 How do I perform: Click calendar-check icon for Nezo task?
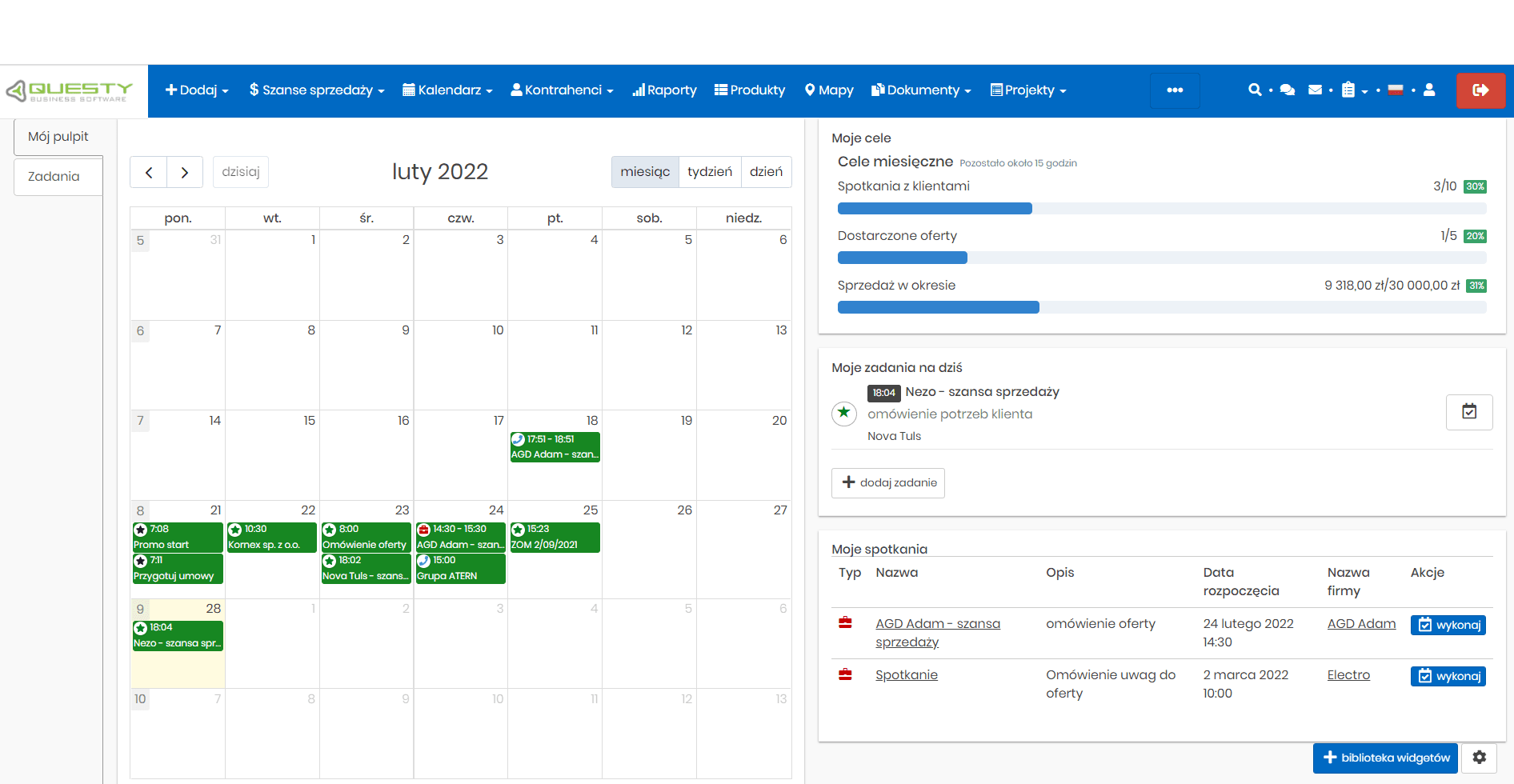(x=1469, y=412)
